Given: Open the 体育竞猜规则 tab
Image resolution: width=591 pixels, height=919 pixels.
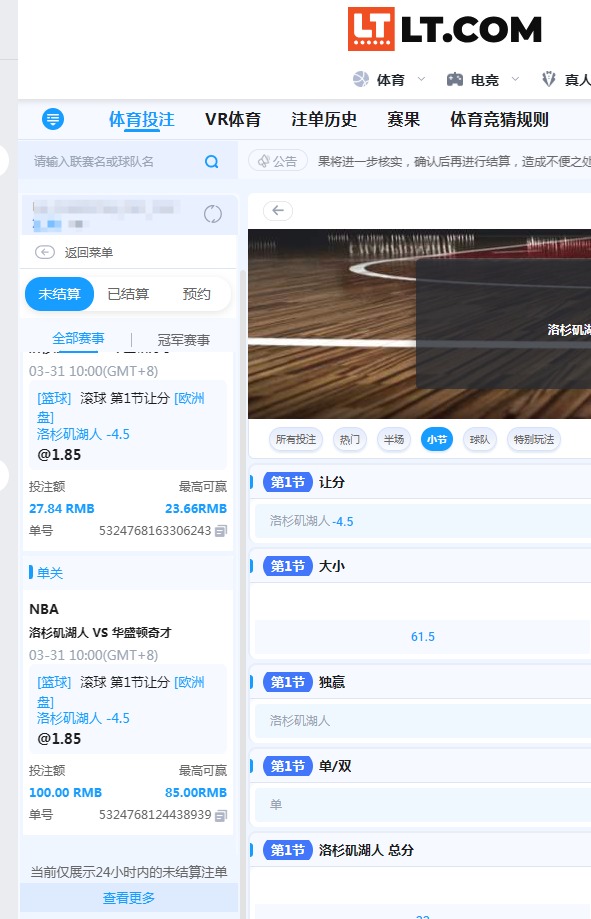Looking at the screenshot, I should pyautogui.click(x=500, y=120).
